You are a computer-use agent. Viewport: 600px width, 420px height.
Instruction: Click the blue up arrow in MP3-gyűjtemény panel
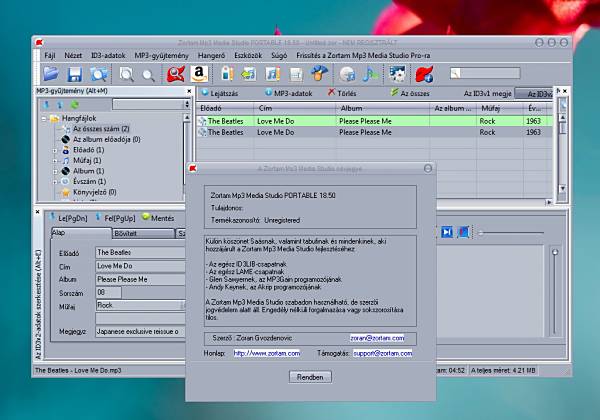59,104
